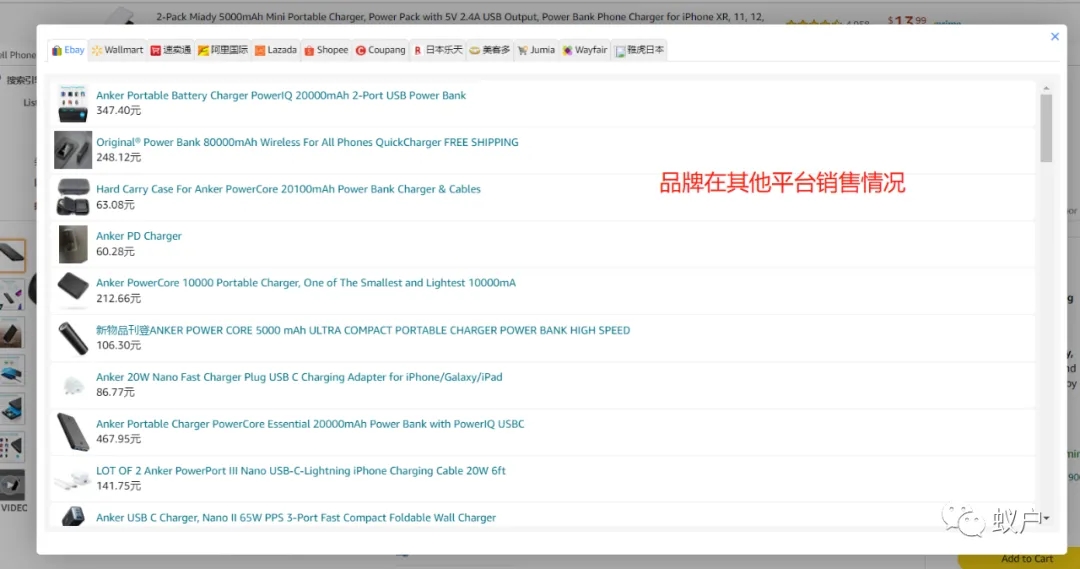This screenshot has width=1080, height=569.
Task: Open Anker PowerCore Essential 20000mAh listing
Action: (x=310, y=424)
